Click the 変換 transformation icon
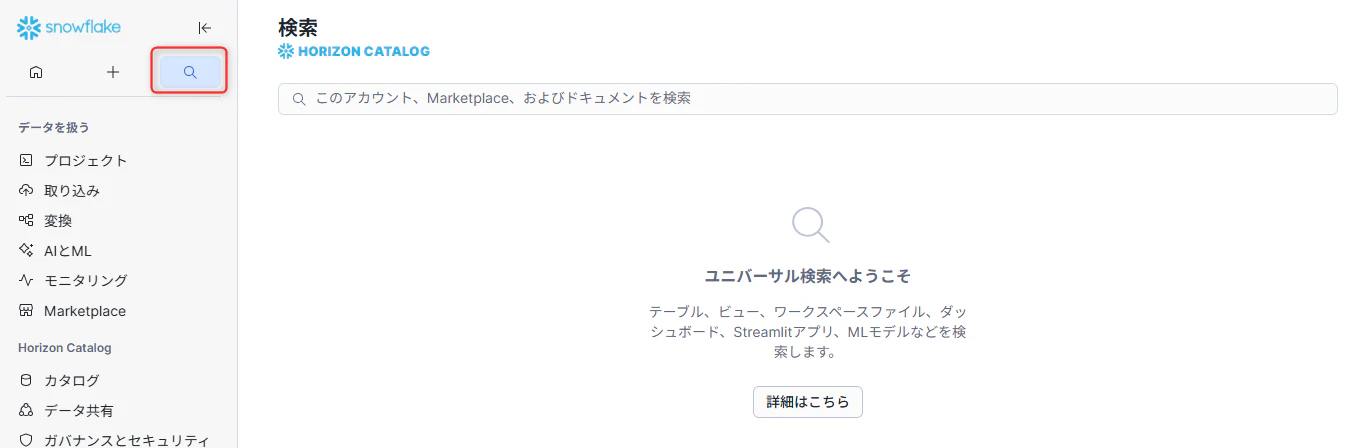 pyautogui.click(x=27, y=220)
